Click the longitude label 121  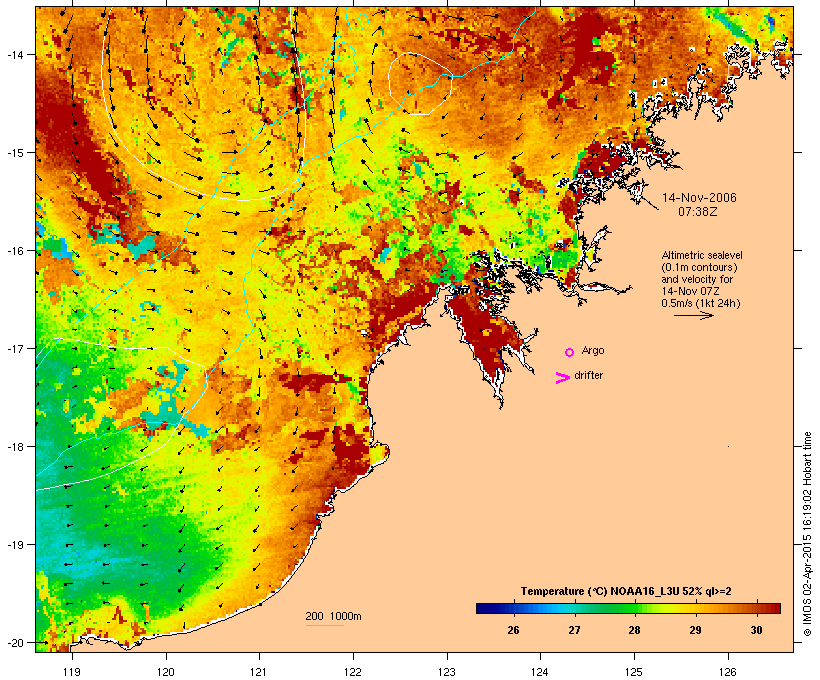coord(259,672)
